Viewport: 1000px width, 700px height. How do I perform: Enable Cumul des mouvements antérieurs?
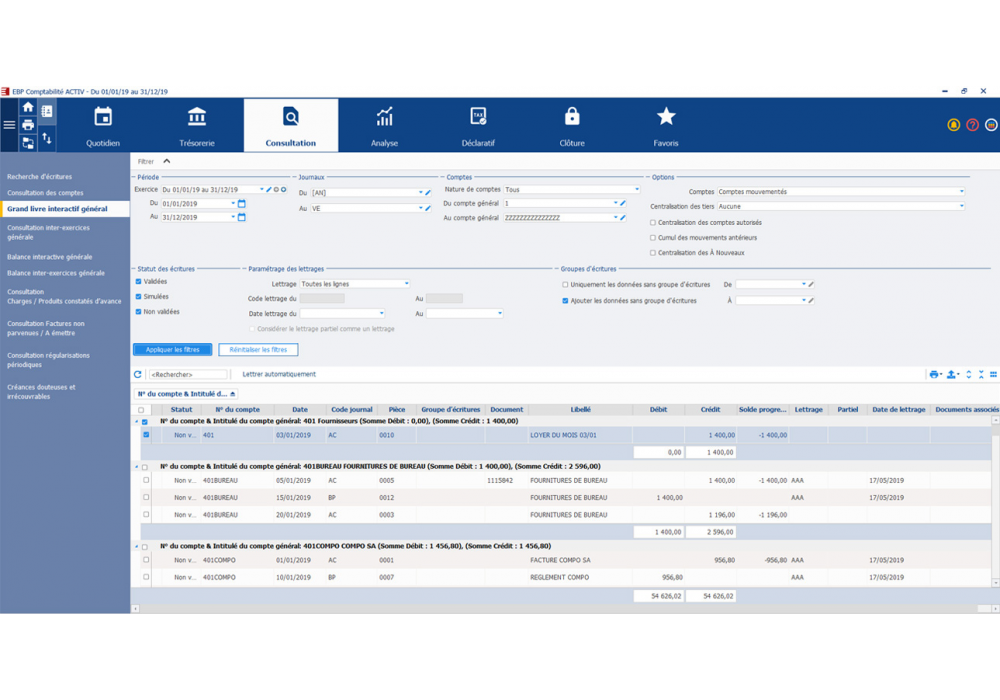[653, 238]
